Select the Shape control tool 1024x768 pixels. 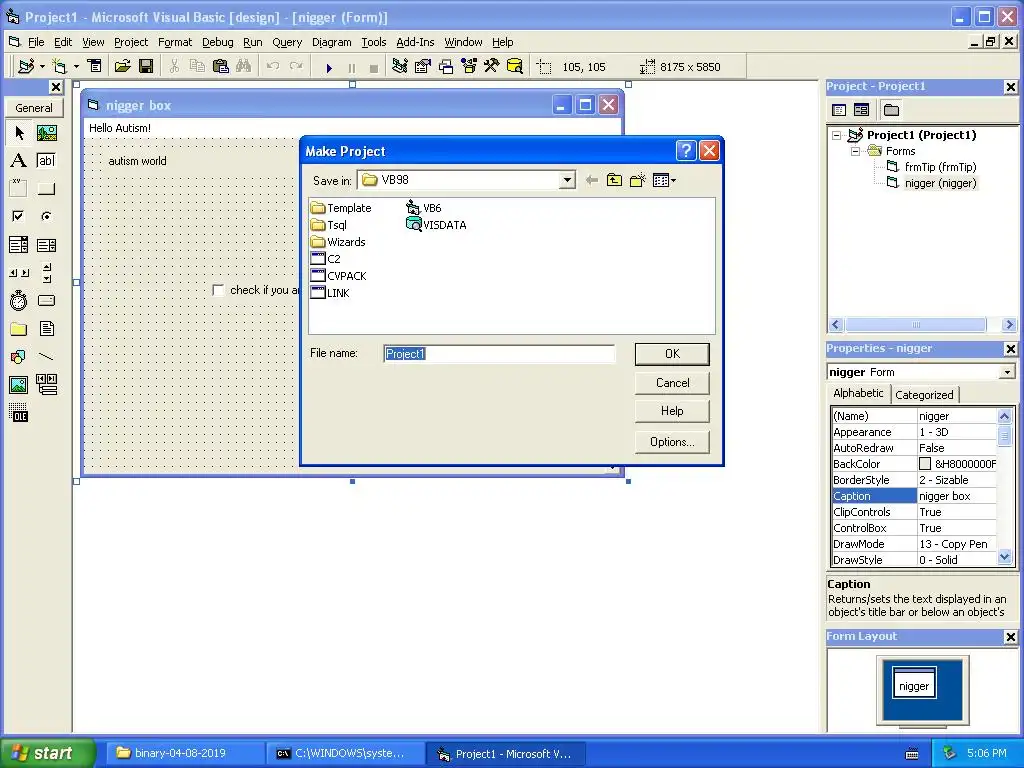pyautogui.click(x=19, y=357)
